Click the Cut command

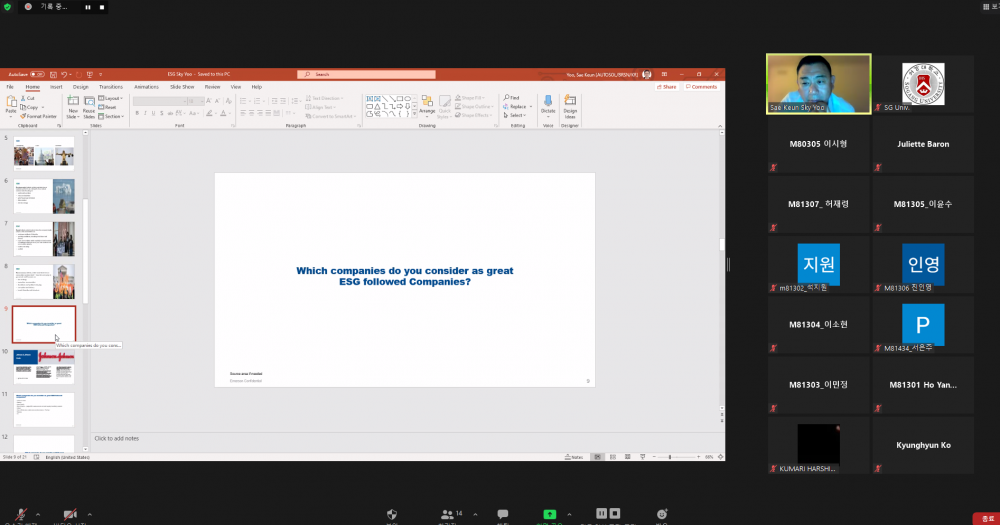point(27,98)
